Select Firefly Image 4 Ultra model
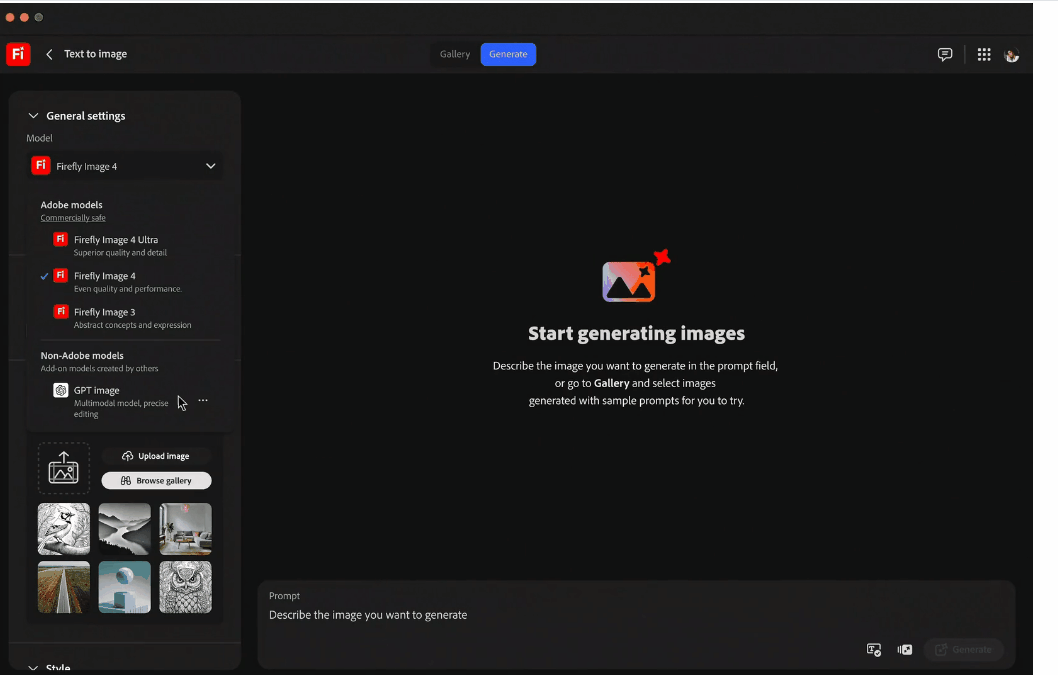The width and height of the screenshot is (1058, 675). click(130, 245)
